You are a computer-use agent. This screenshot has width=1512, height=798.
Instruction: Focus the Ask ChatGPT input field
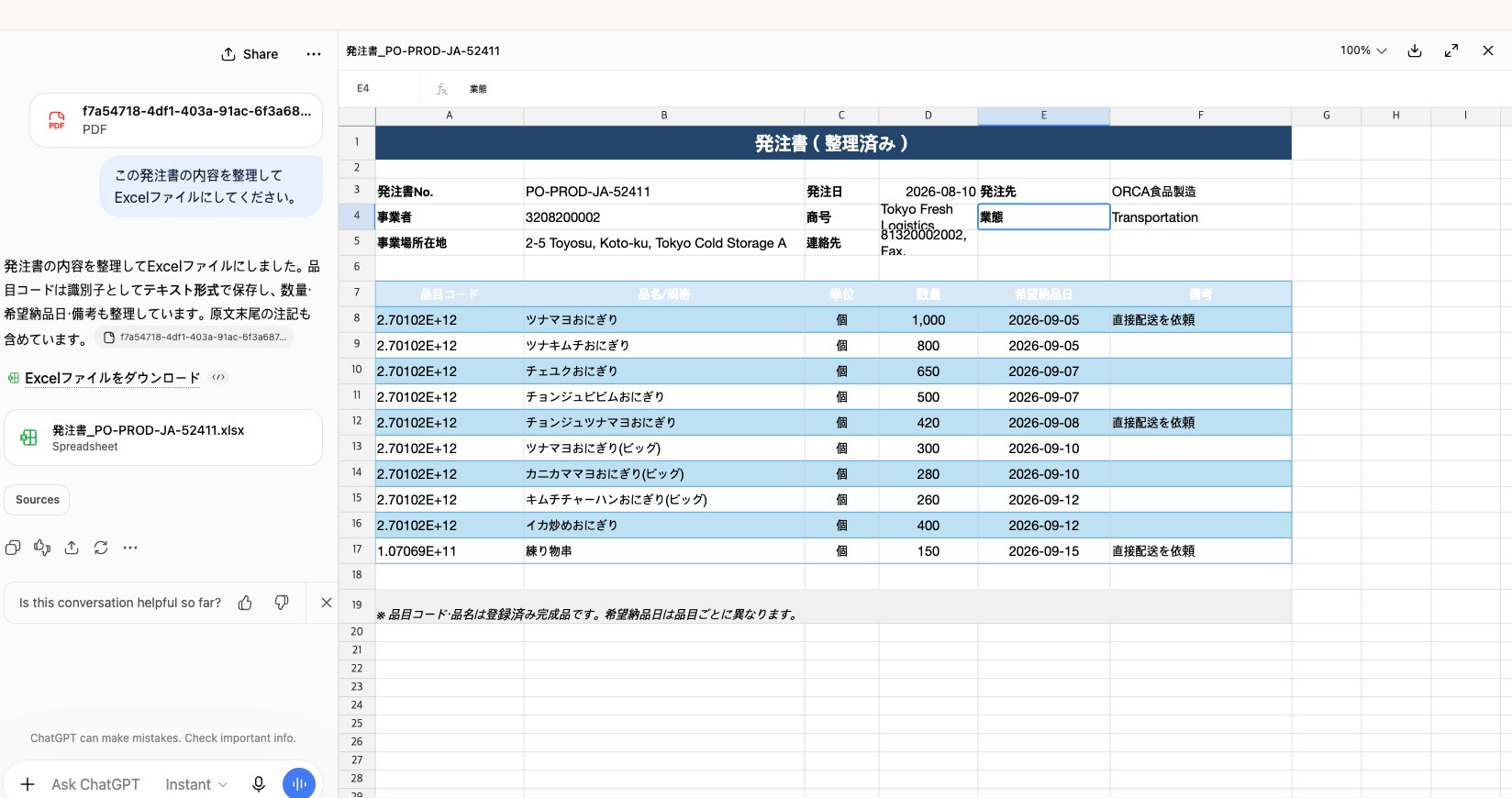click(x=95, y=784)
